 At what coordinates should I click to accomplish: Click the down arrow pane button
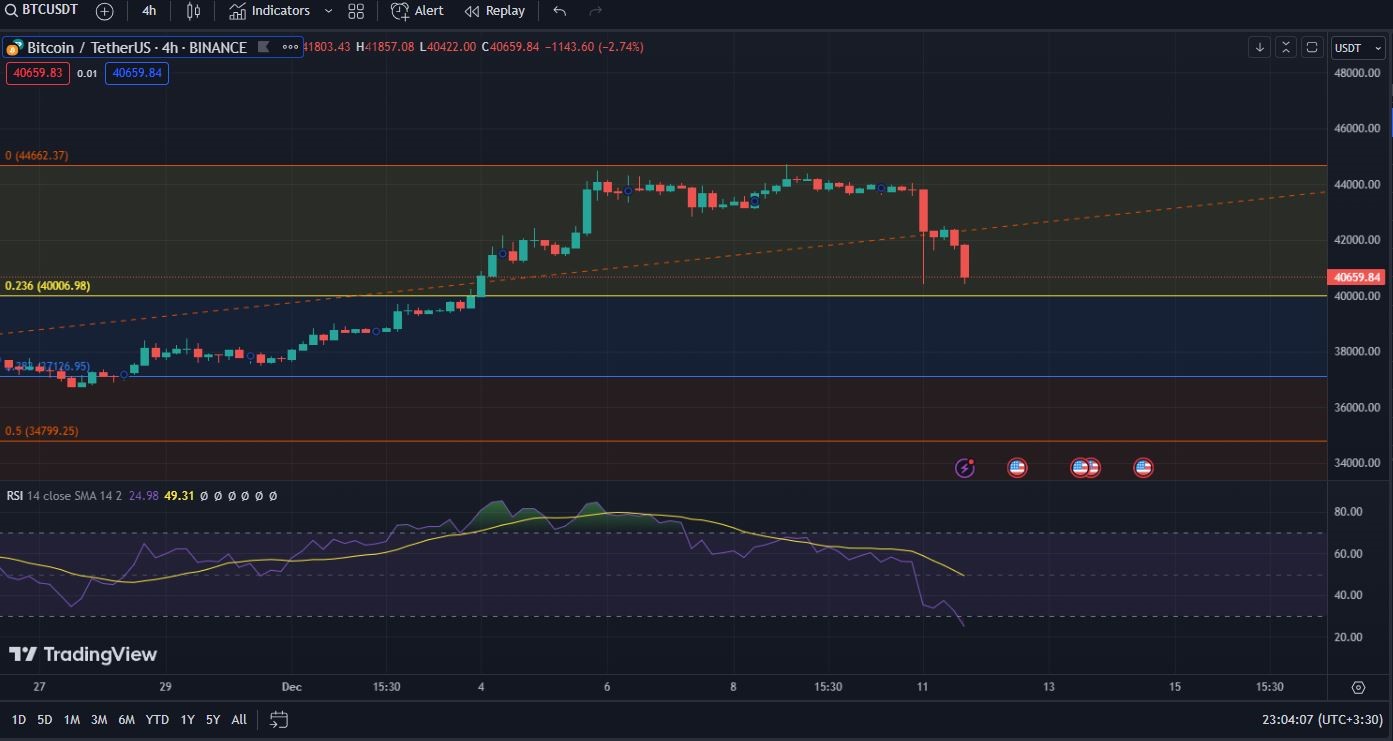[x=1260, y=47]
